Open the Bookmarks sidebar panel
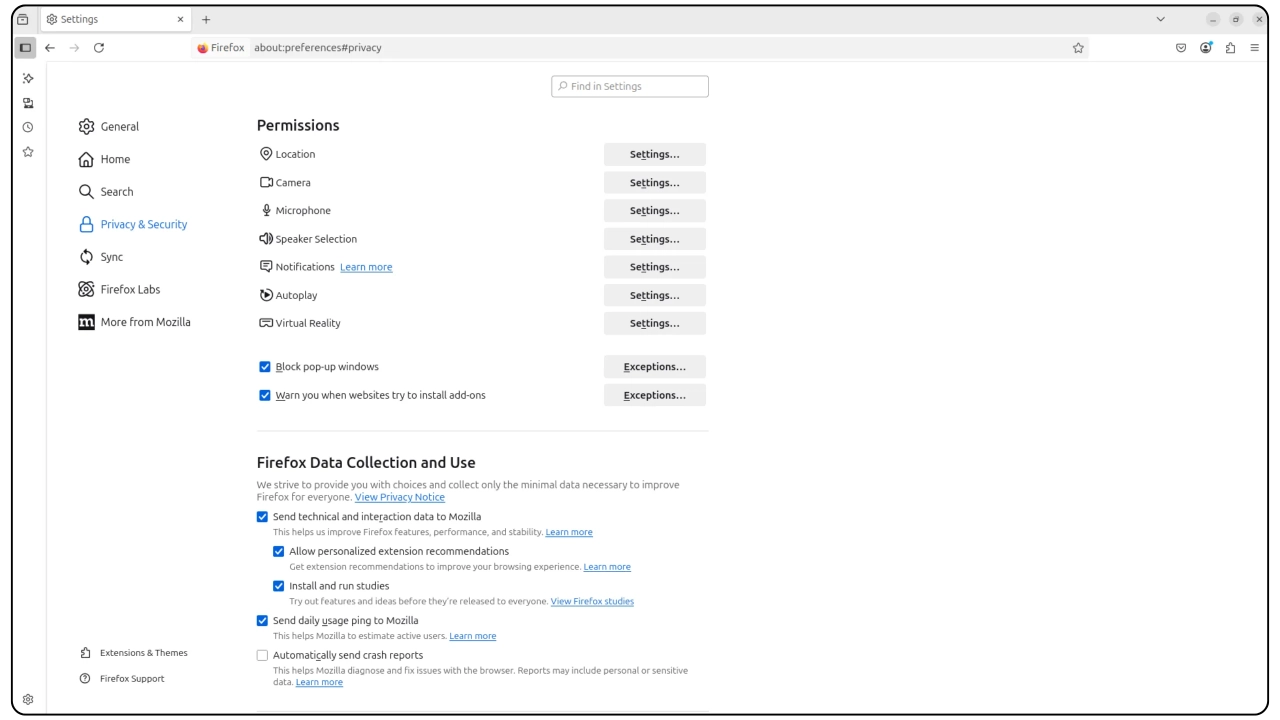This screenshot has height=720, width=1280. click(28, 152)
